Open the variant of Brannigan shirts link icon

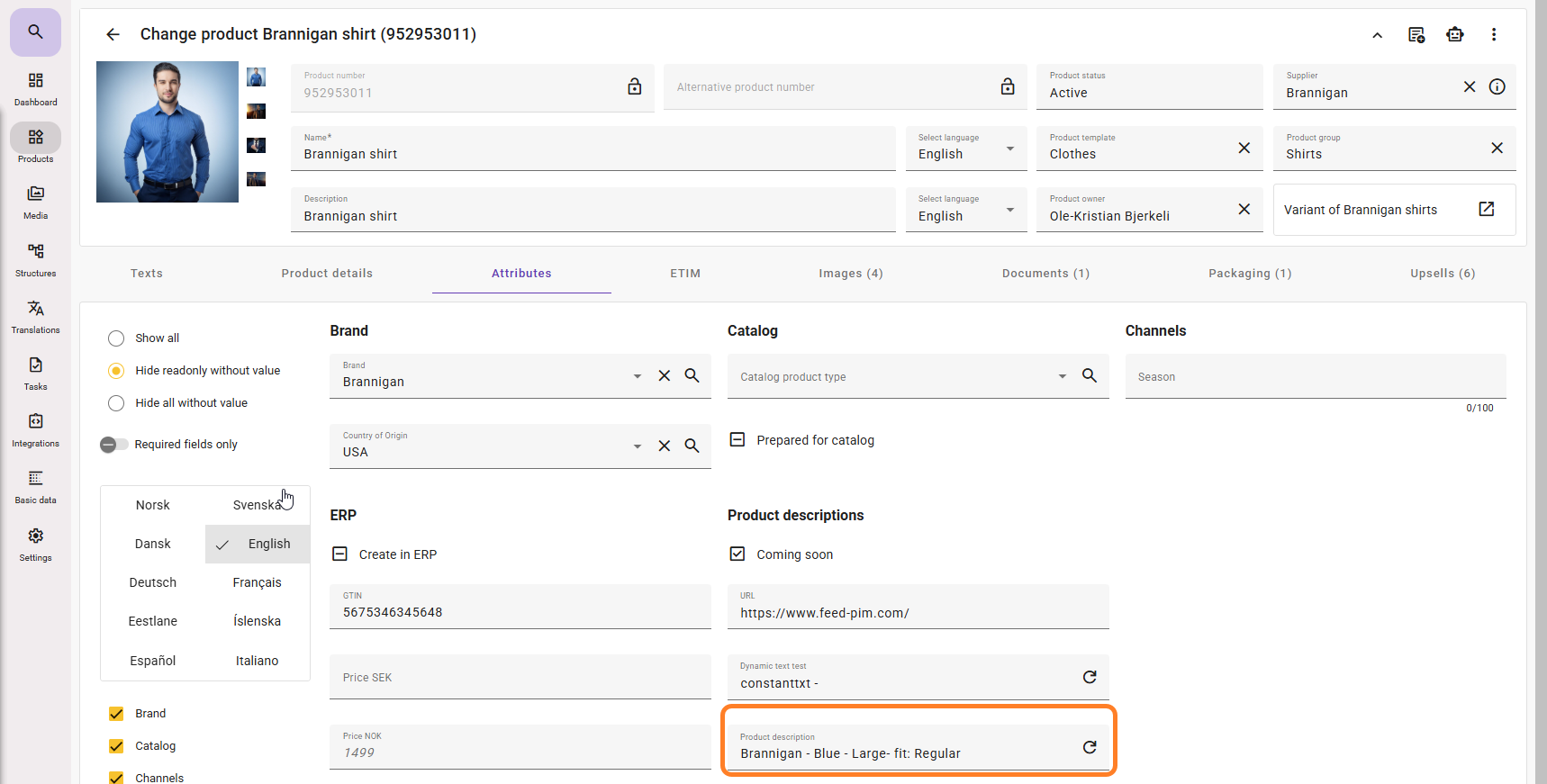[1486, 209]
